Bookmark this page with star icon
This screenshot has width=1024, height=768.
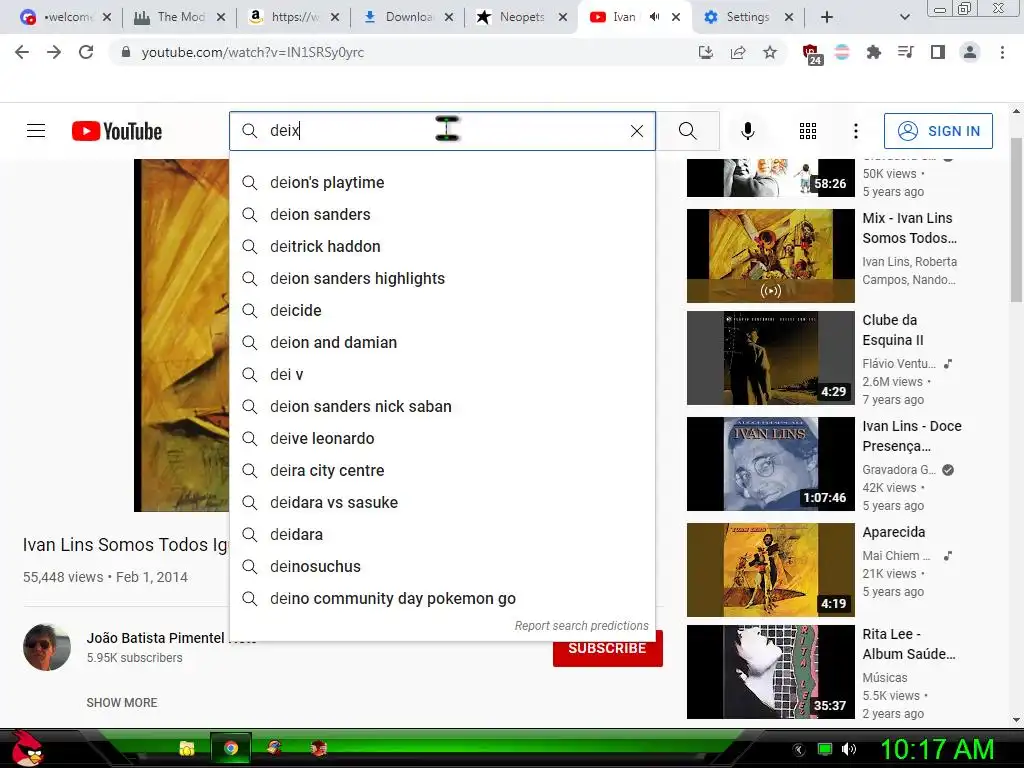770,52
